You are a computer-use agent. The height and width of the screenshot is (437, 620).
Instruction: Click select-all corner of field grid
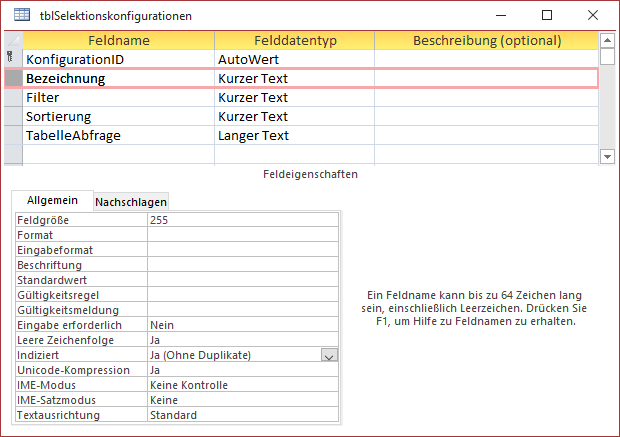(13, 40)
